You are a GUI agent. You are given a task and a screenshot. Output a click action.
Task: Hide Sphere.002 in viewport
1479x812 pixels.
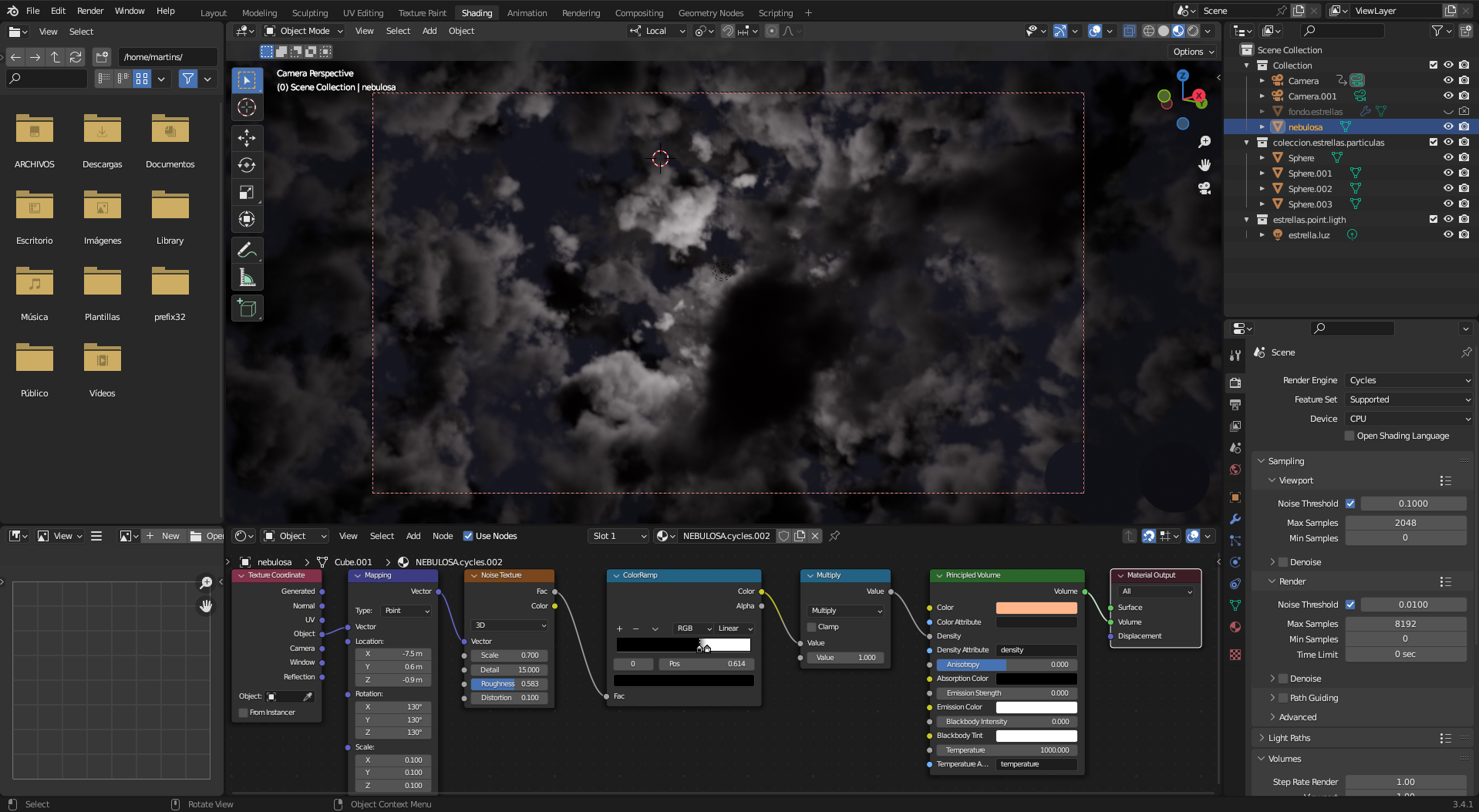1448,188
